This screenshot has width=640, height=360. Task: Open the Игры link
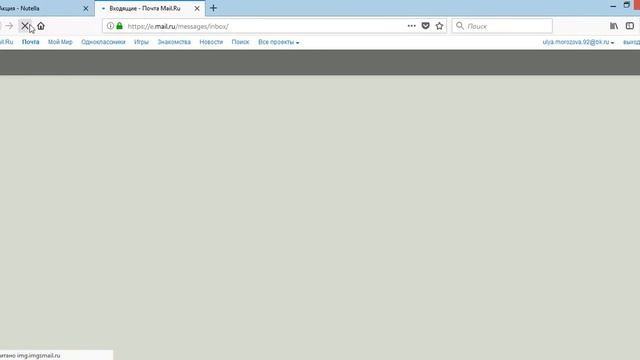(141, 42)
